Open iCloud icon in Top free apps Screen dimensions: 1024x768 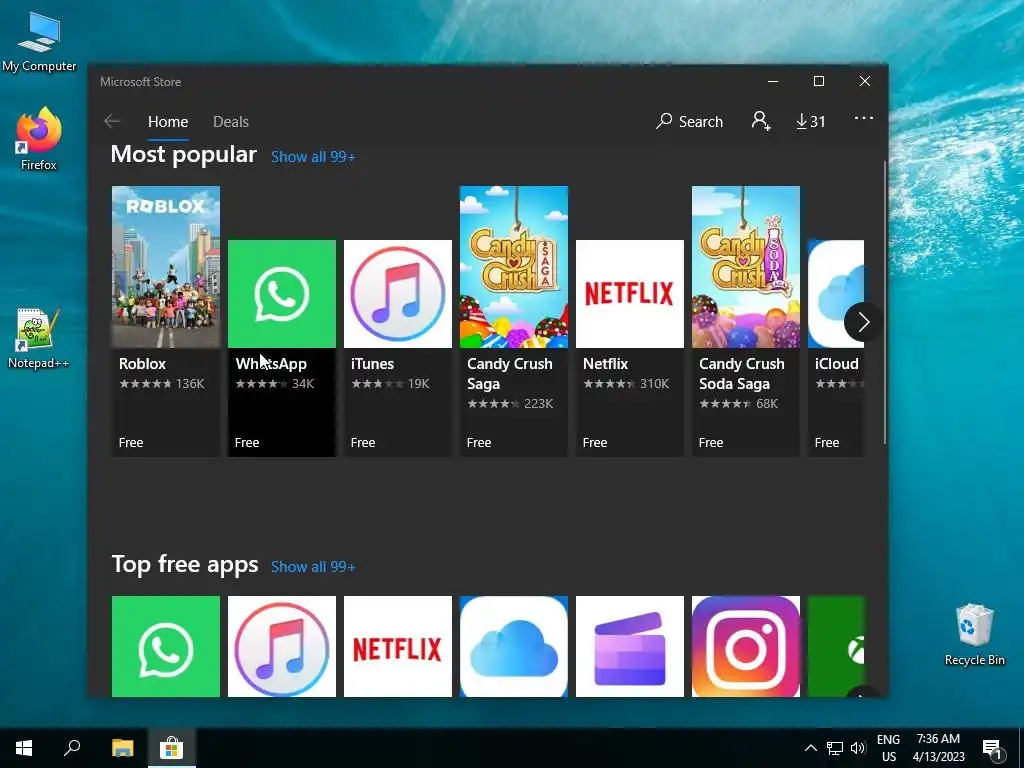click(514, 646)
